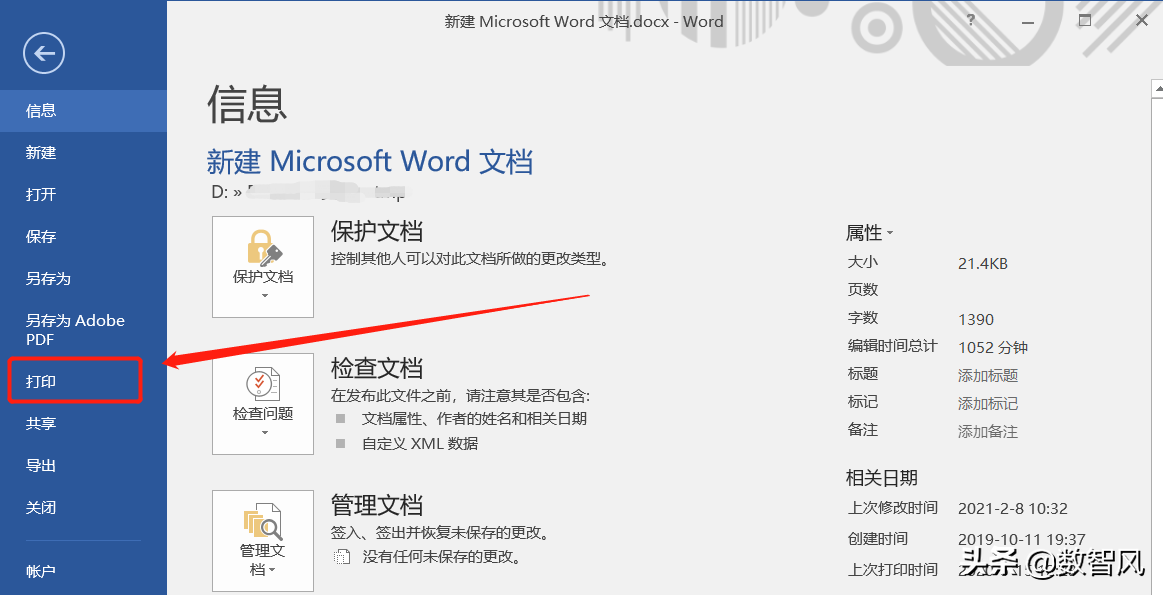Click 添加标题 to add a title
Image resolution: width=1163 pixels, height=595 pixels.
(x=988, y=376)
